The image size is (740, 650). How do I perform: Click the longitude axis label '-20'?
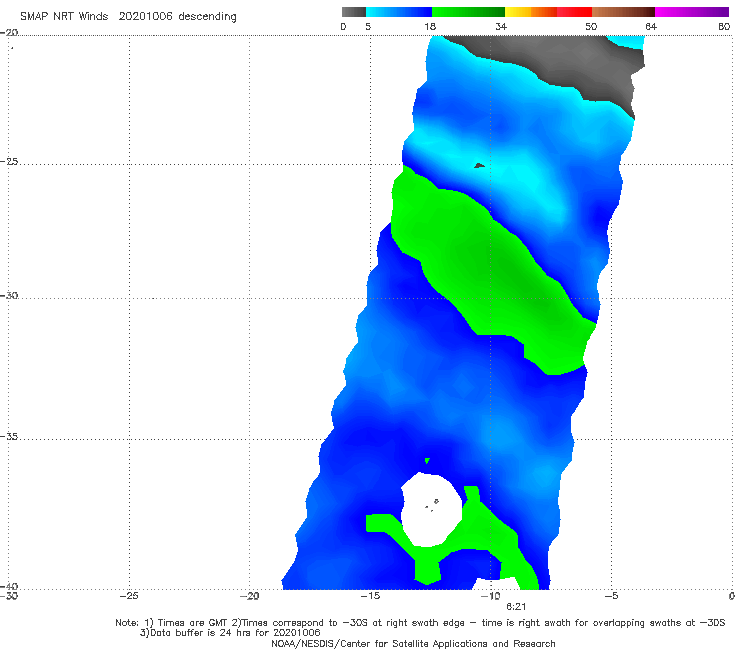click(250, 596)
